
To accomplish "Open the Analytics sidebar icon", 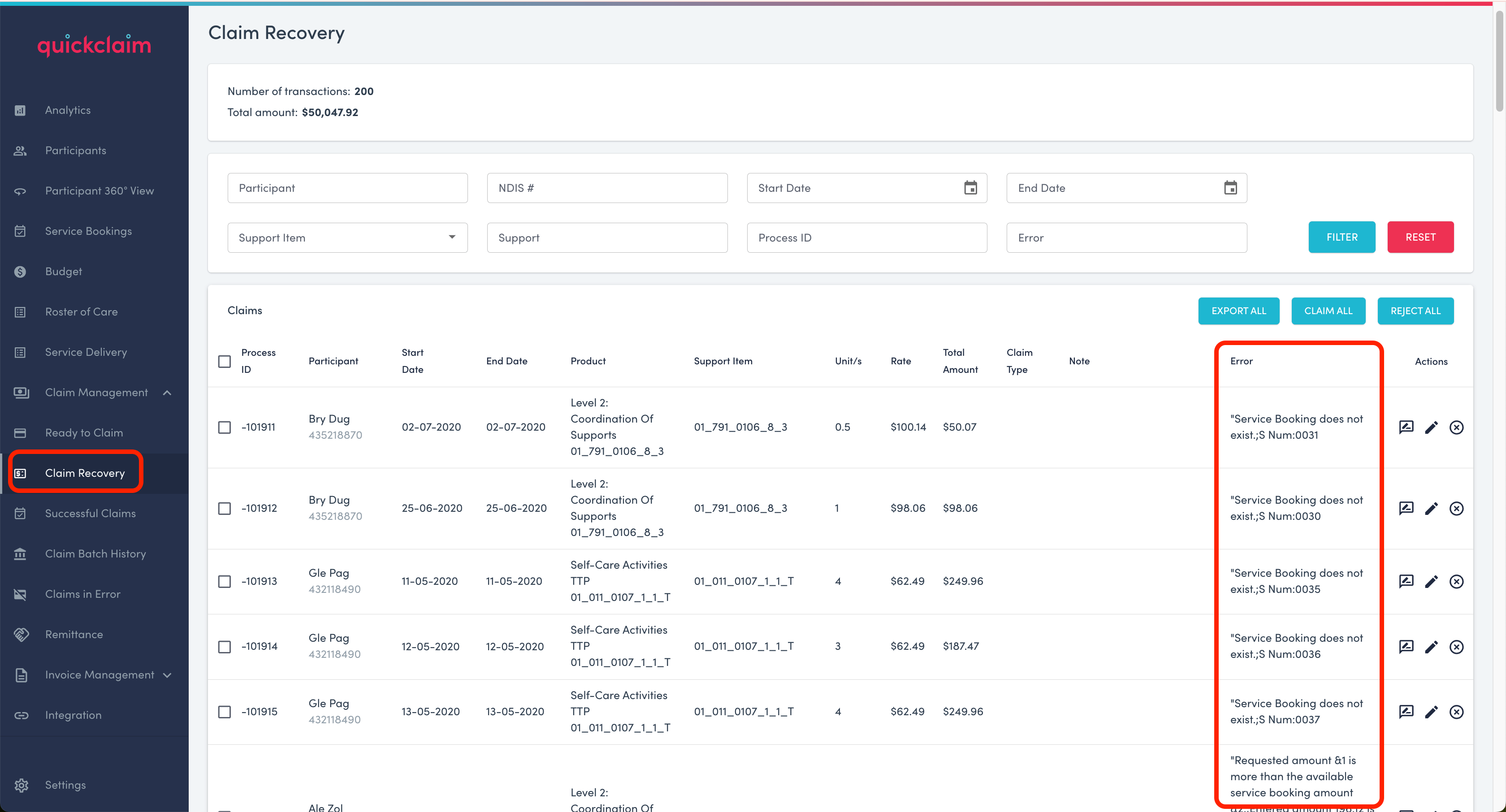I will (x=20, y=110).
